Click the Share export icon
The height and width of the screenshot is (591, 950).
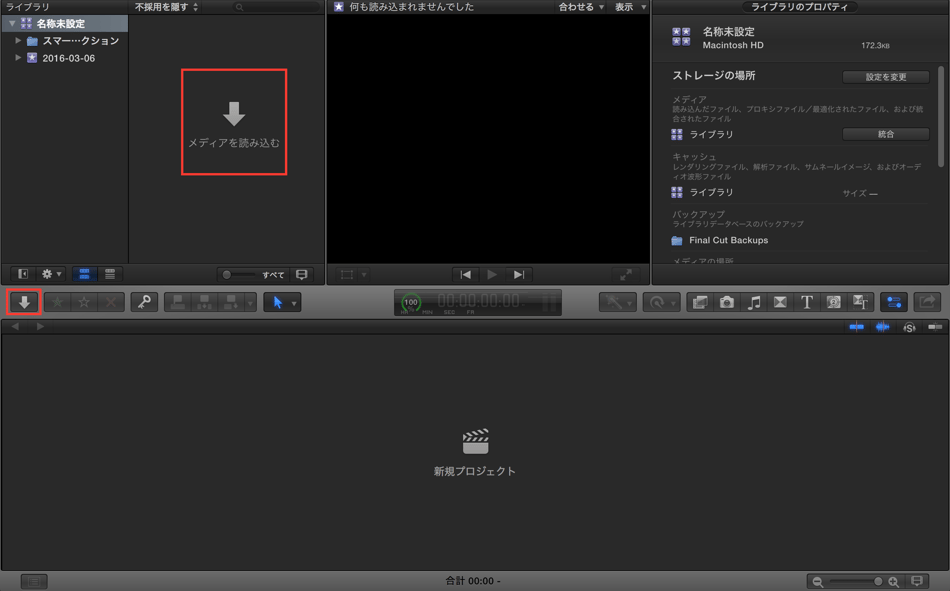pyautogui.click(x=927, y=302)
